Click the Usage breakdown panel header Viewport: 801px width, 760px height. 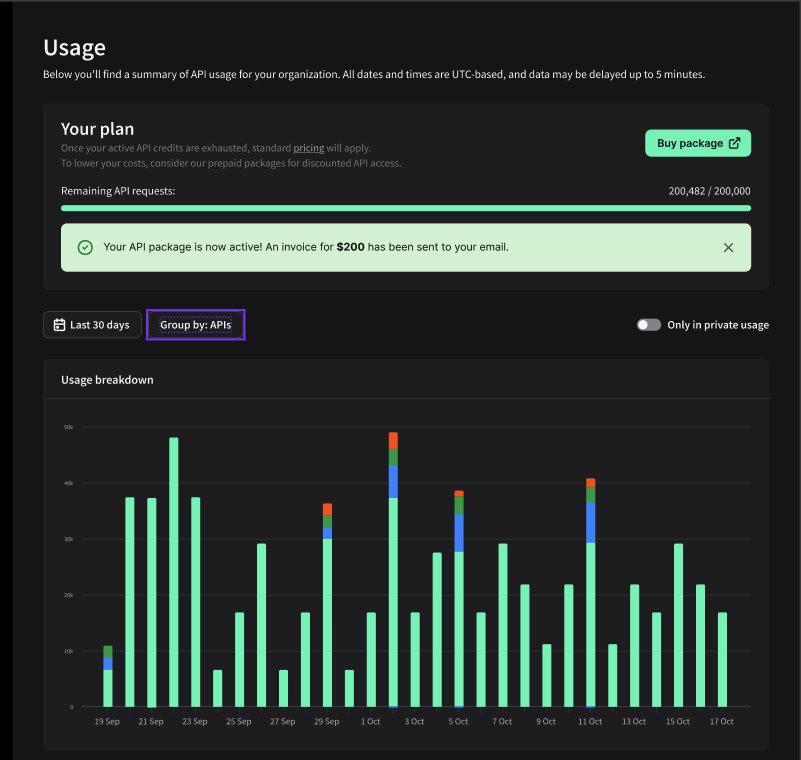(x=106, y=380)
